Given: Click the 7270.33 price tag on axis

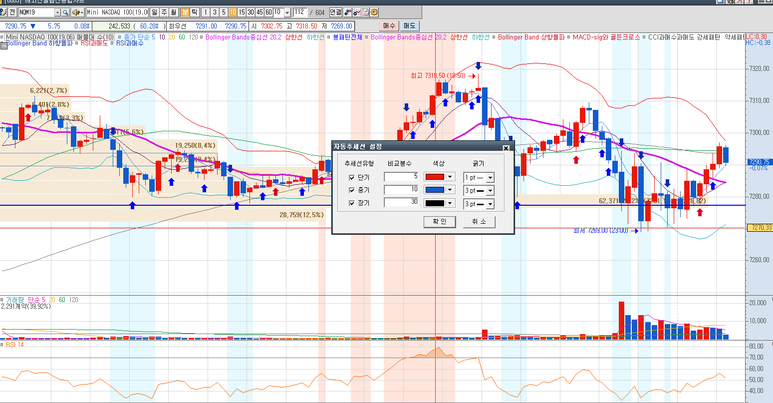Looking at the screenshot, I should tap(760, 227).
